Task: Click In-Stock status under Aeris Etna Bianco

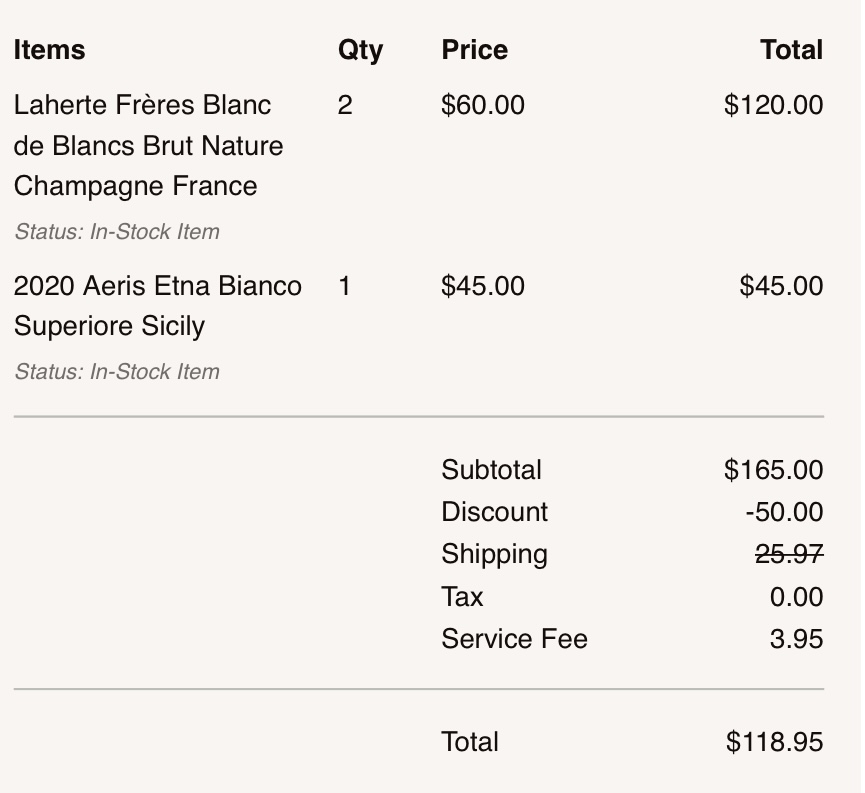Action: [x=117, y=372]
